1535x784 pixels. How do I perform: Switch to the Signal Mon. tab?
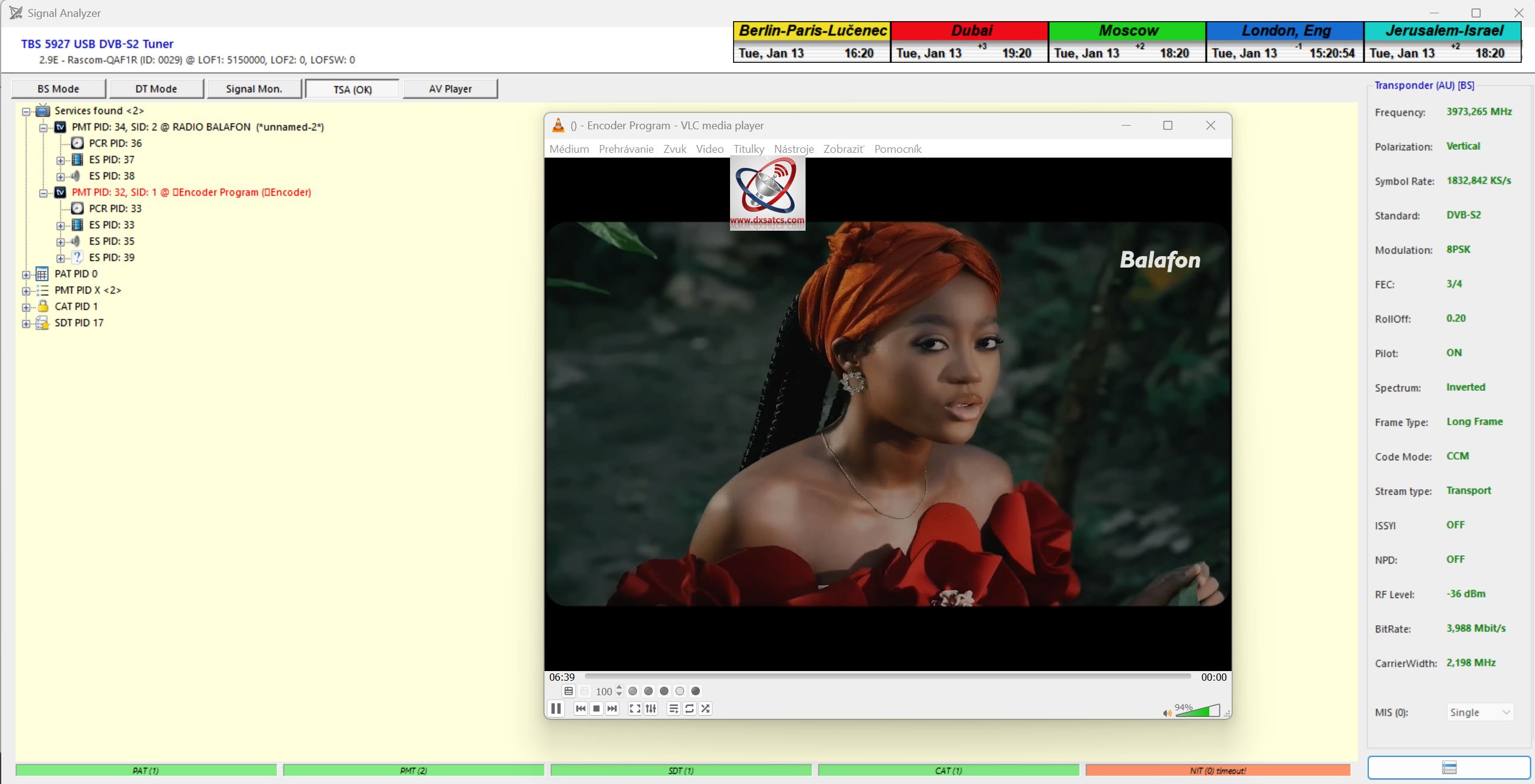click(254, 89)
